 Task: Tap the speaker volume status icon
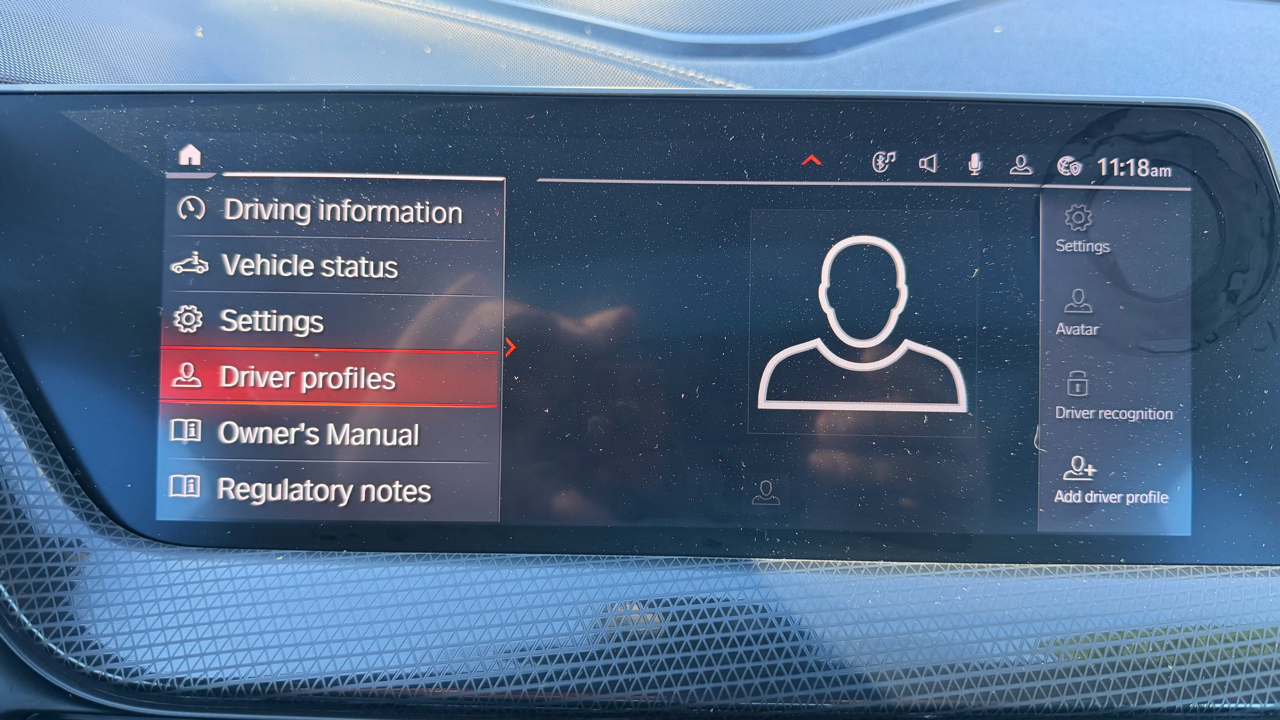point(928,164)
